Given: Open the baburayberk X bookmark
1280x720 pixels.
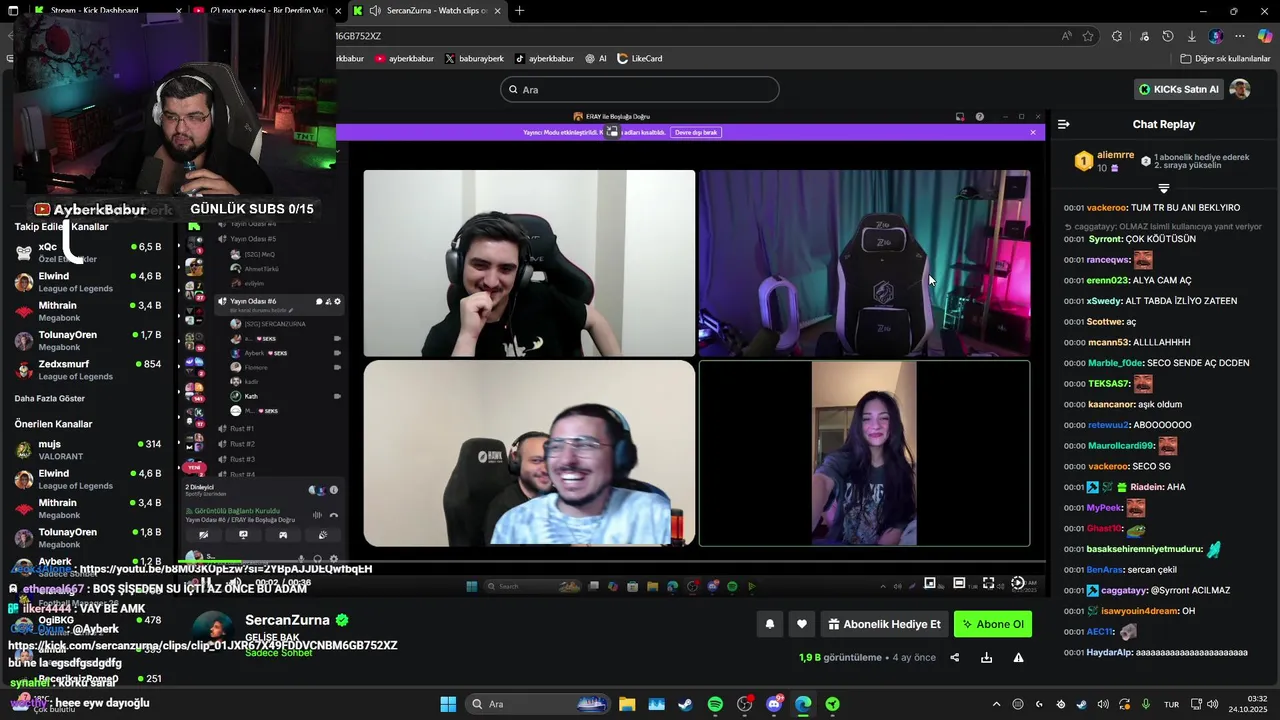Looking at the screenshot, I should [x=474, y=59].
